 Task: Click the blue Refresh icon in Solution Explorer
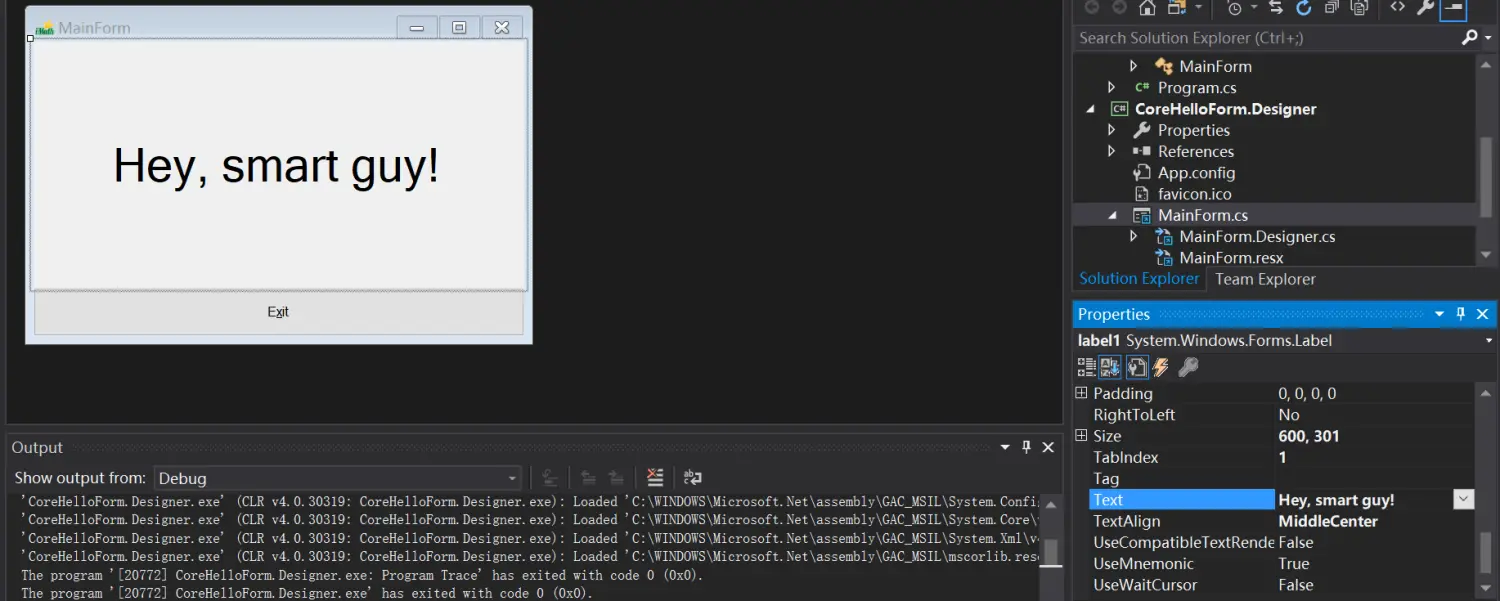[1304, 8]
